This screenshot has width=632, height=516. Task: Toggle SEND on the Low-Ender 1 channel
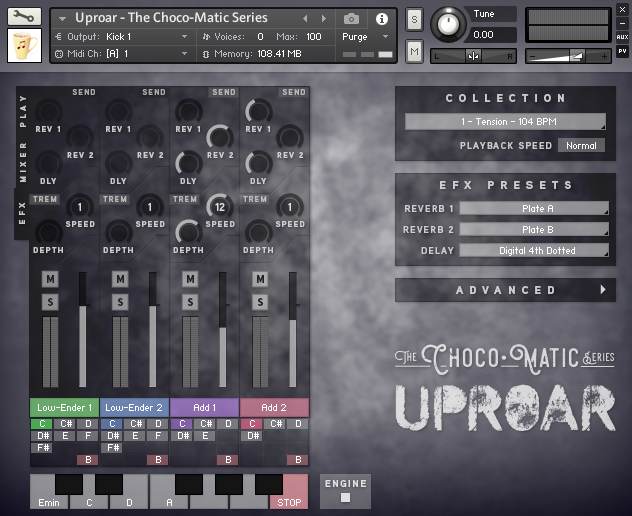tap(84, 92)
